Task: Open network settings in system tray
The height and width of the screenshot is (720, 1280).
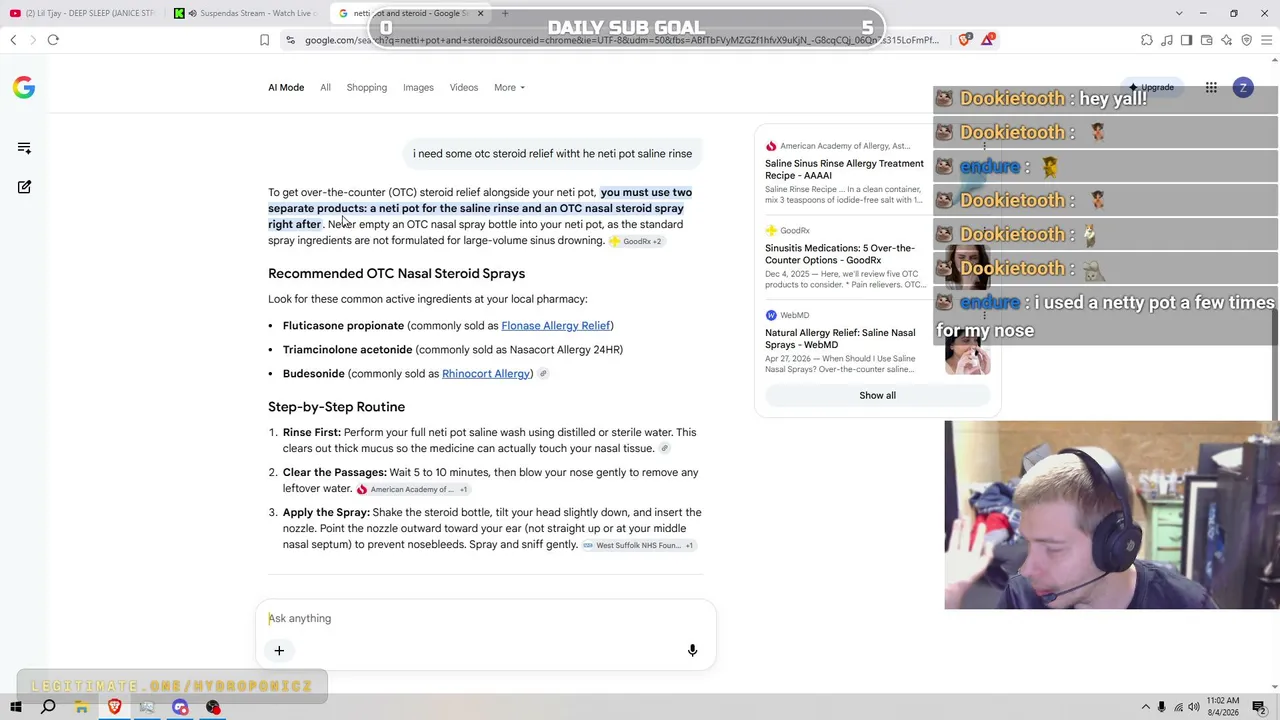Action: (1178, 708)
